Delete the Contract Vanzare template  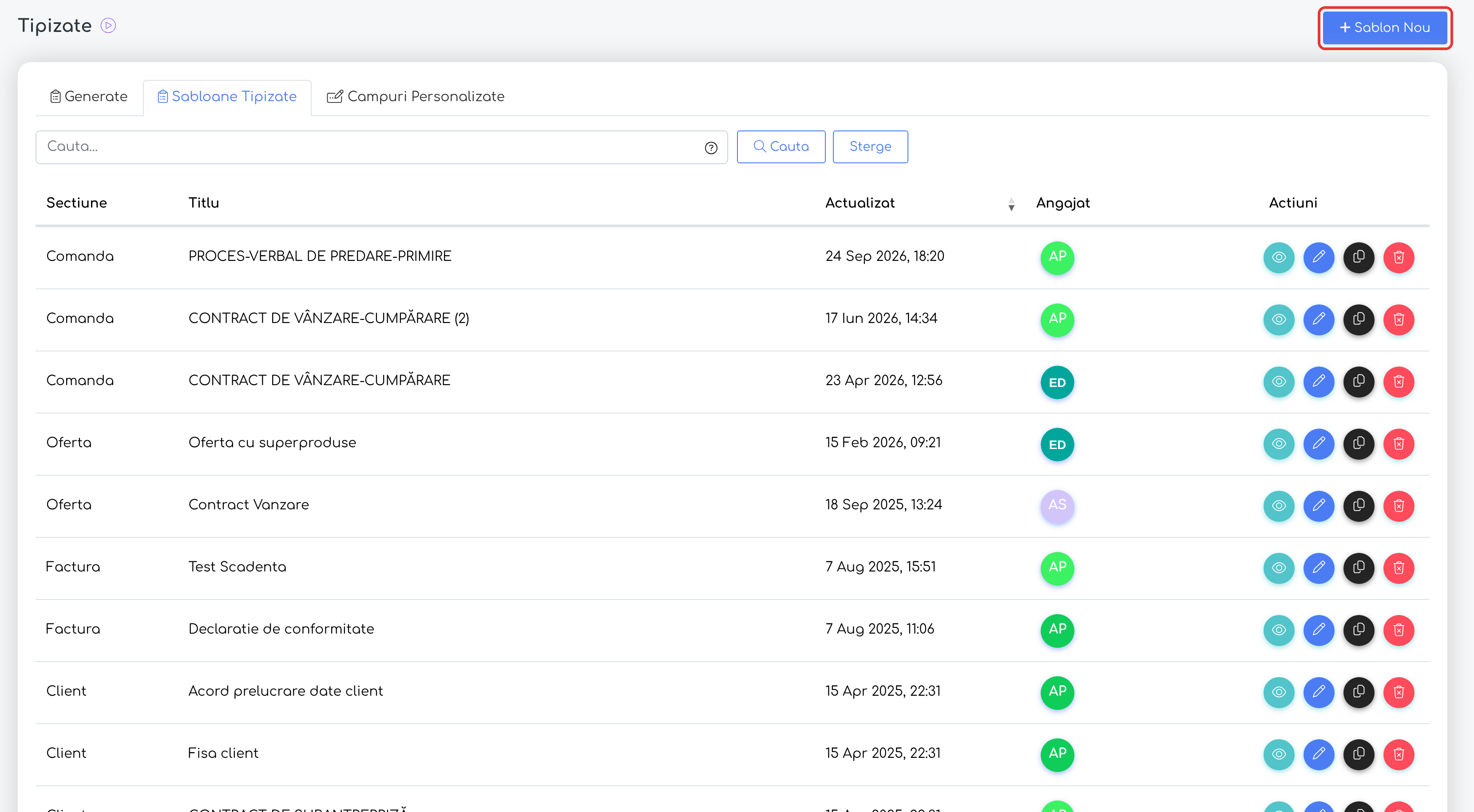(x=1399, y=507)
